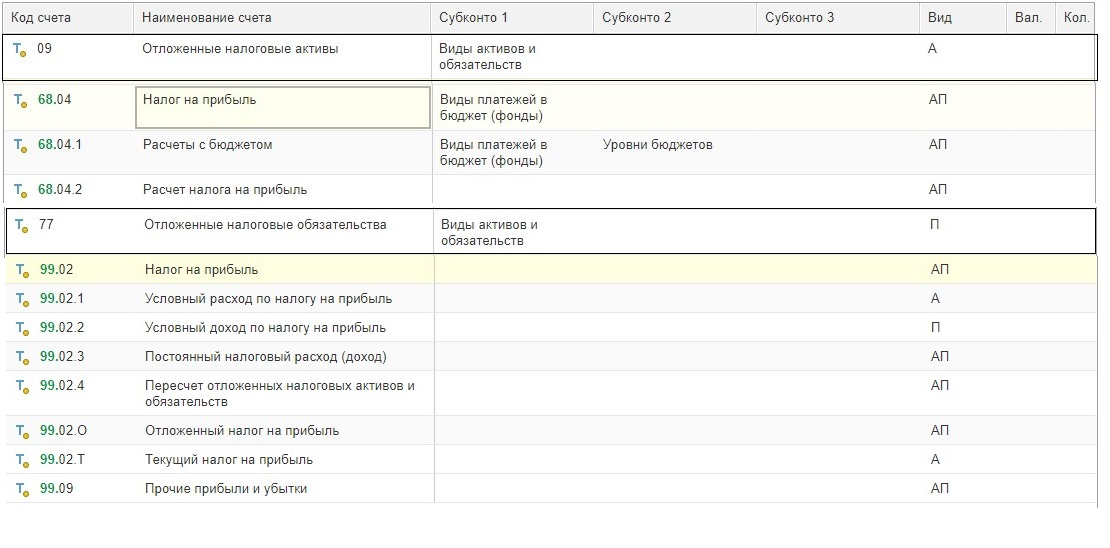The width and height of the screenshot is (1110, 548).
Task: Click account icon next to 99.09
Action: [x=23, y=489]
